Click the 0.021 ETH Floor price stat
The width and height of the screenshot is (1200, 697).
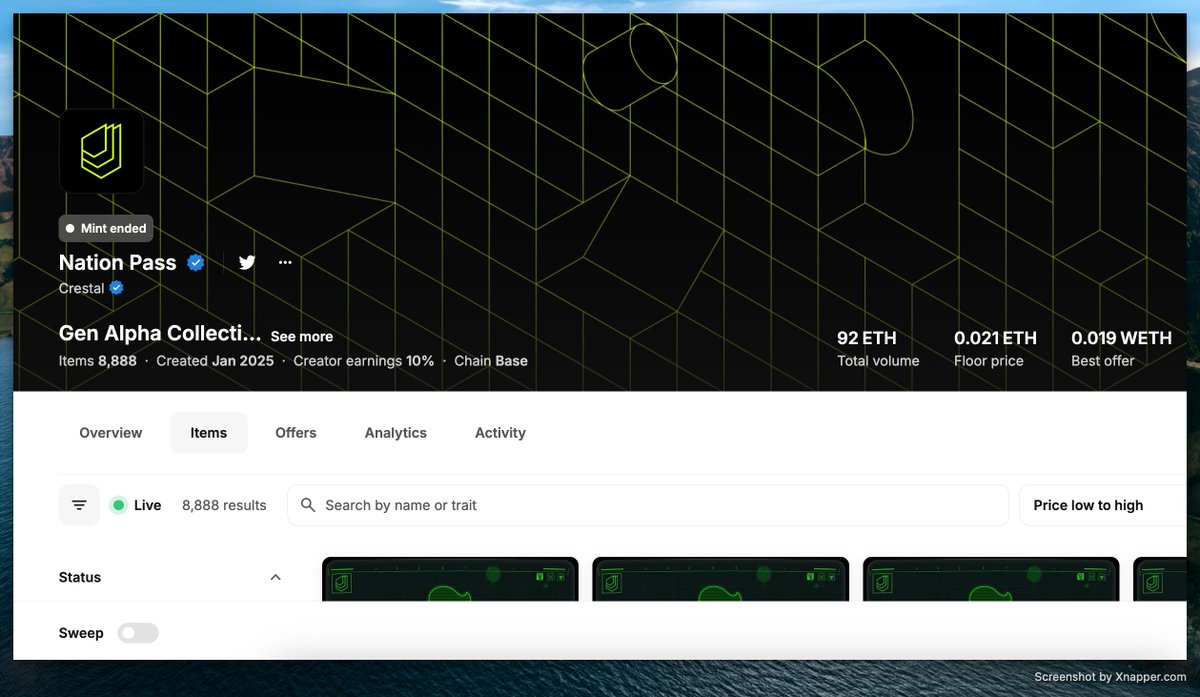995,349
